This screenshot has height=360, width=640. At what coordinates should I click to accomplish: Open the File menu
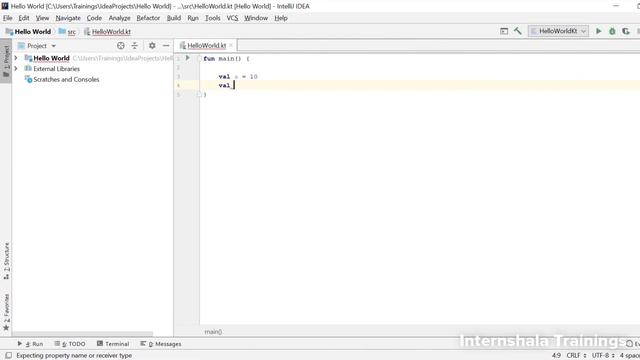[7, 18]
